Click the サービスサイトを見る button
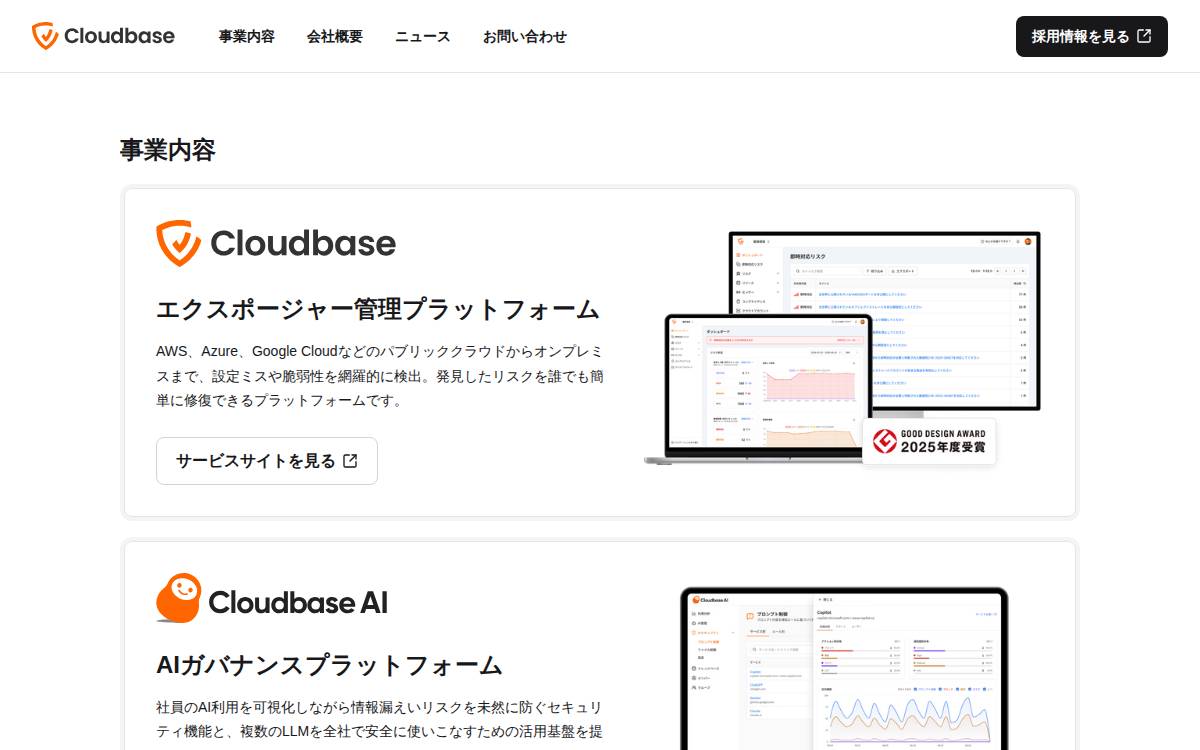 pyautogui.click(x=267, y=461)
